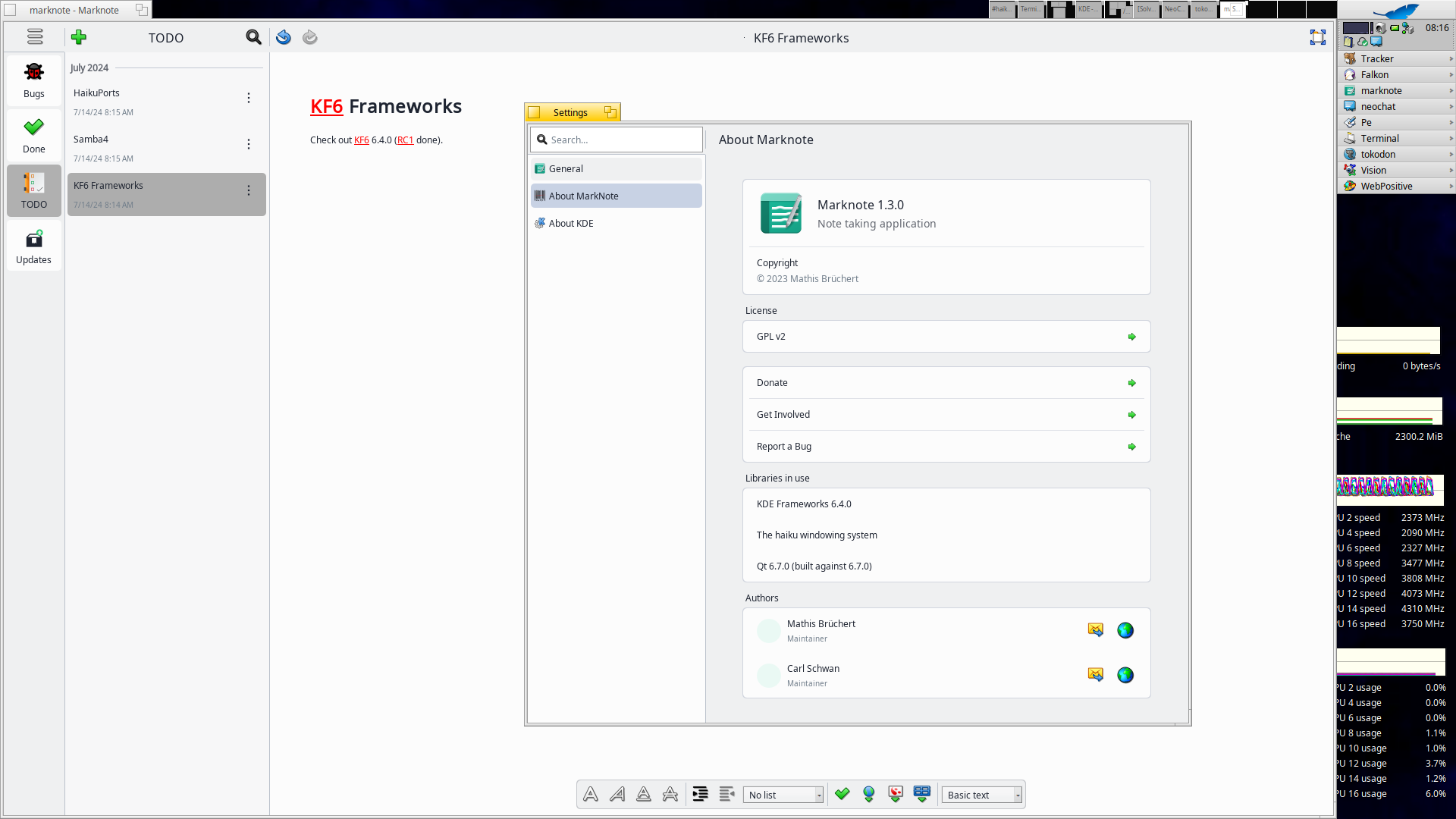Open the HaikuPorts note

tap(167, 102)
